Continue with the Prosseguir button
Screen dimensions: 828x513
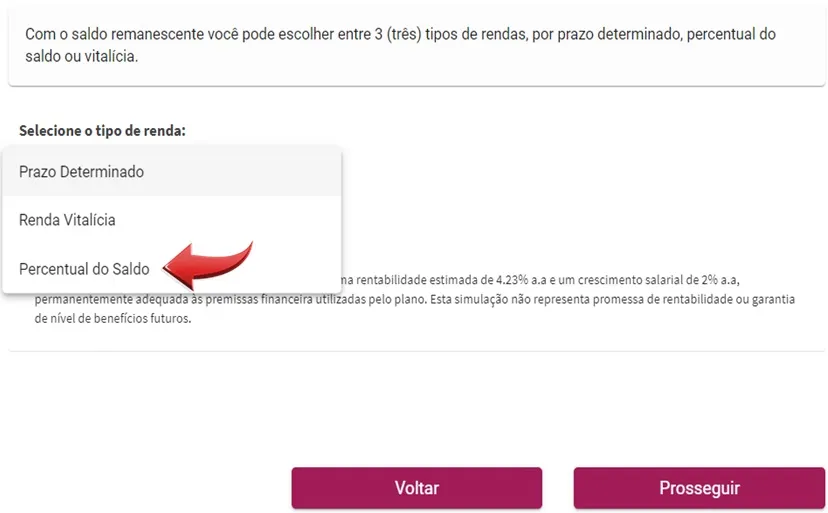tap(699, 488)
